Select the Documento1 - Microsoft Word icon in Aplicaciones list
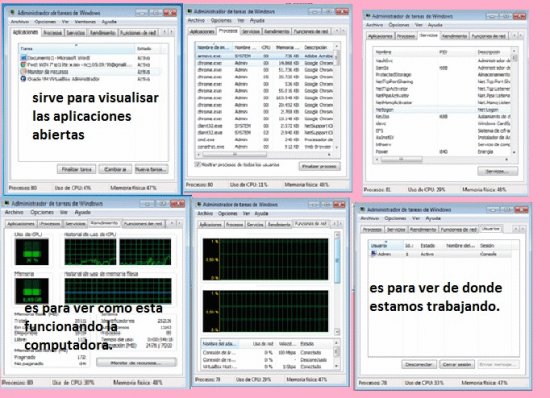The width and height of the screenshot is (550, 398). pyautogui.click(x=24, y=58)
